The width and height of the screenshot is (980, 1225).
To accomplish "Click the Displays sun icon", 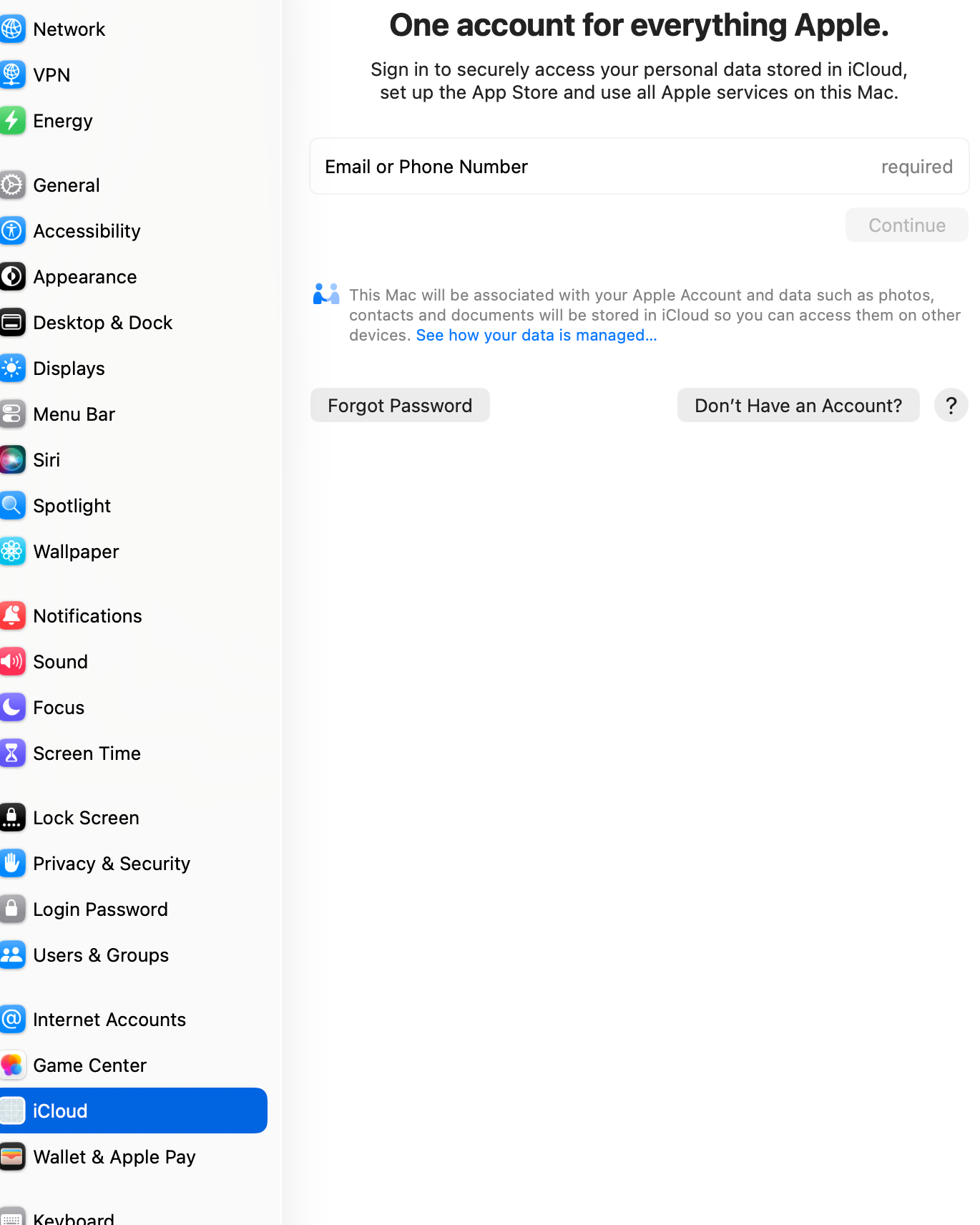I will tap(12, 368).
